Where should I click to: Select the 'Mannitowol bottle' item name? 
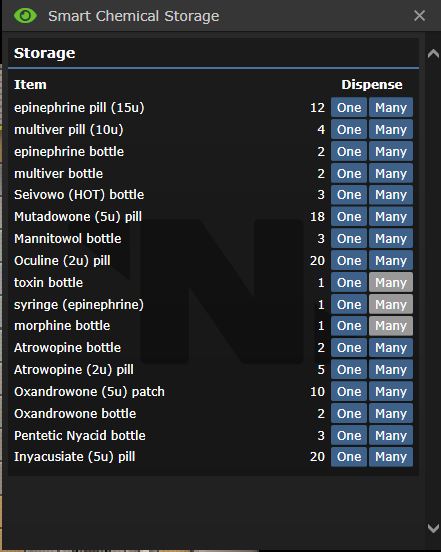(68, 239)
